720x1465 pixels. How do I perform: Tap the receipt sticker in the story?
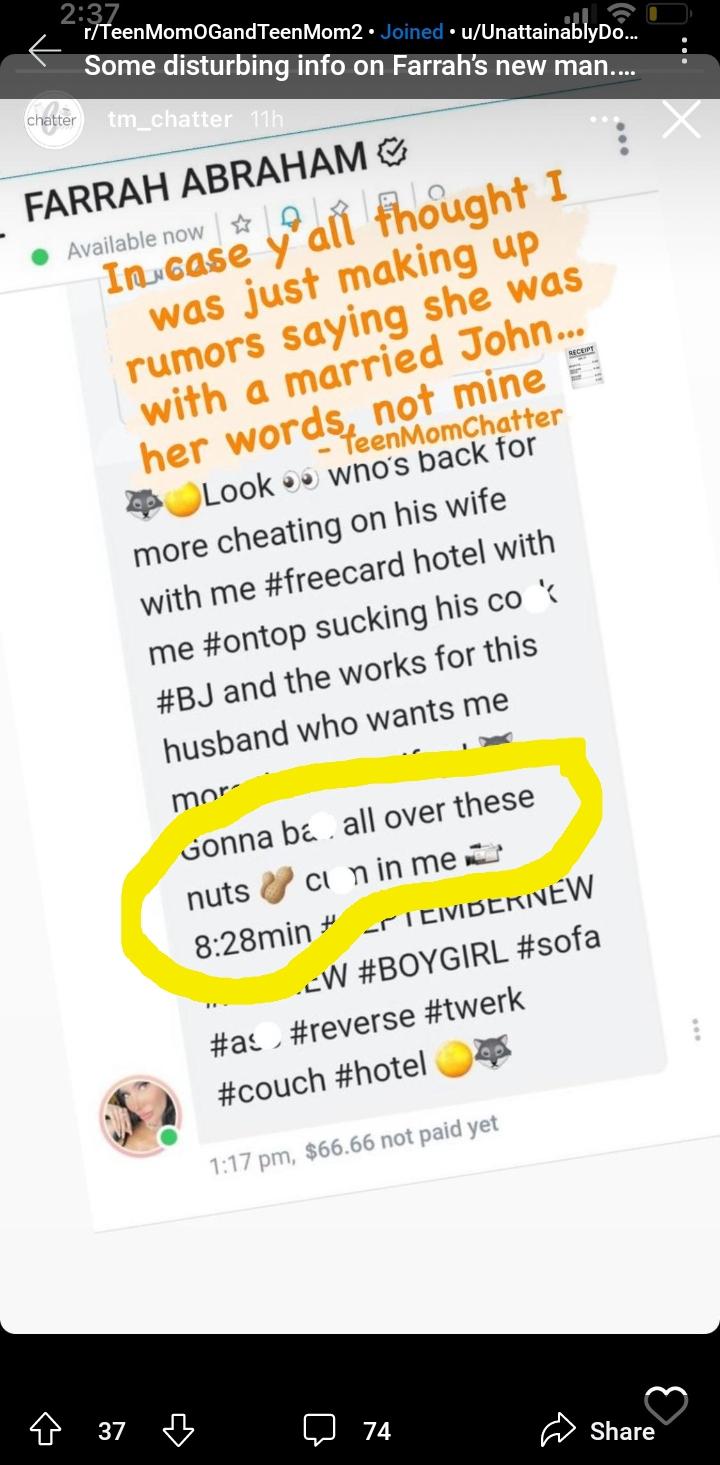tap(583, 370)
